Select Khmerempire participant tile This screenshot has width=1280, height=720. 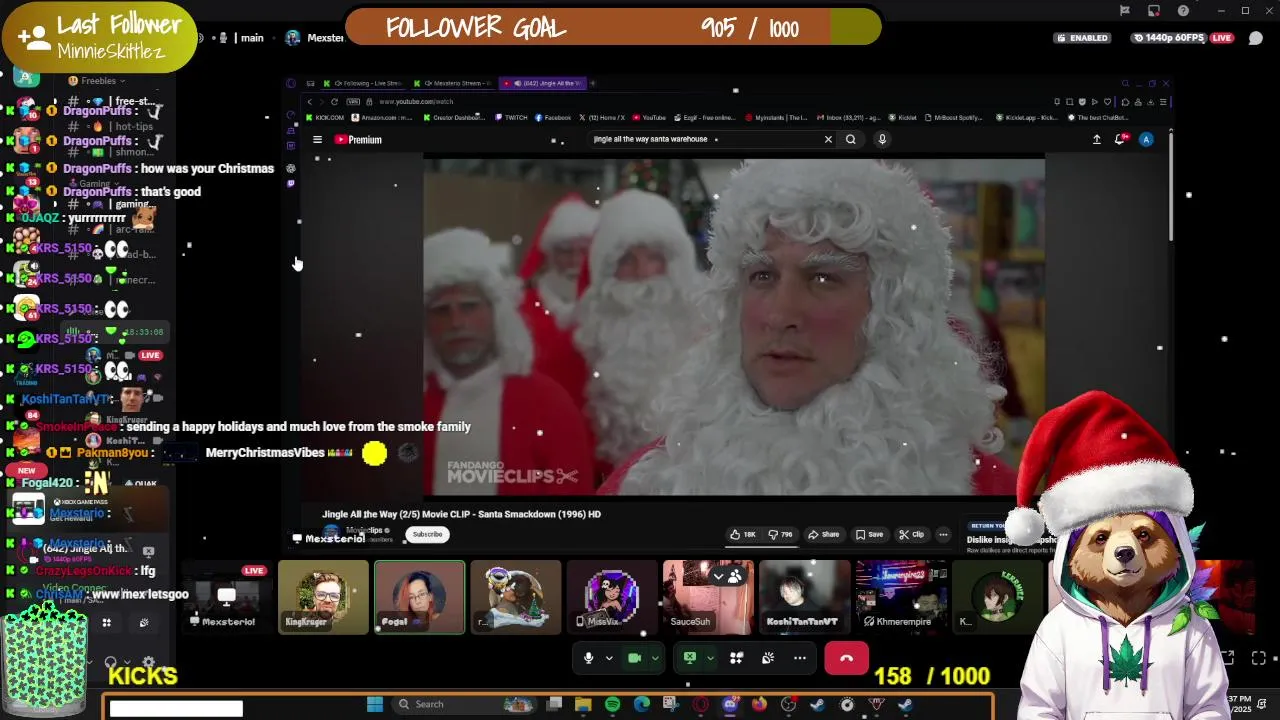(x=900, y=597)
